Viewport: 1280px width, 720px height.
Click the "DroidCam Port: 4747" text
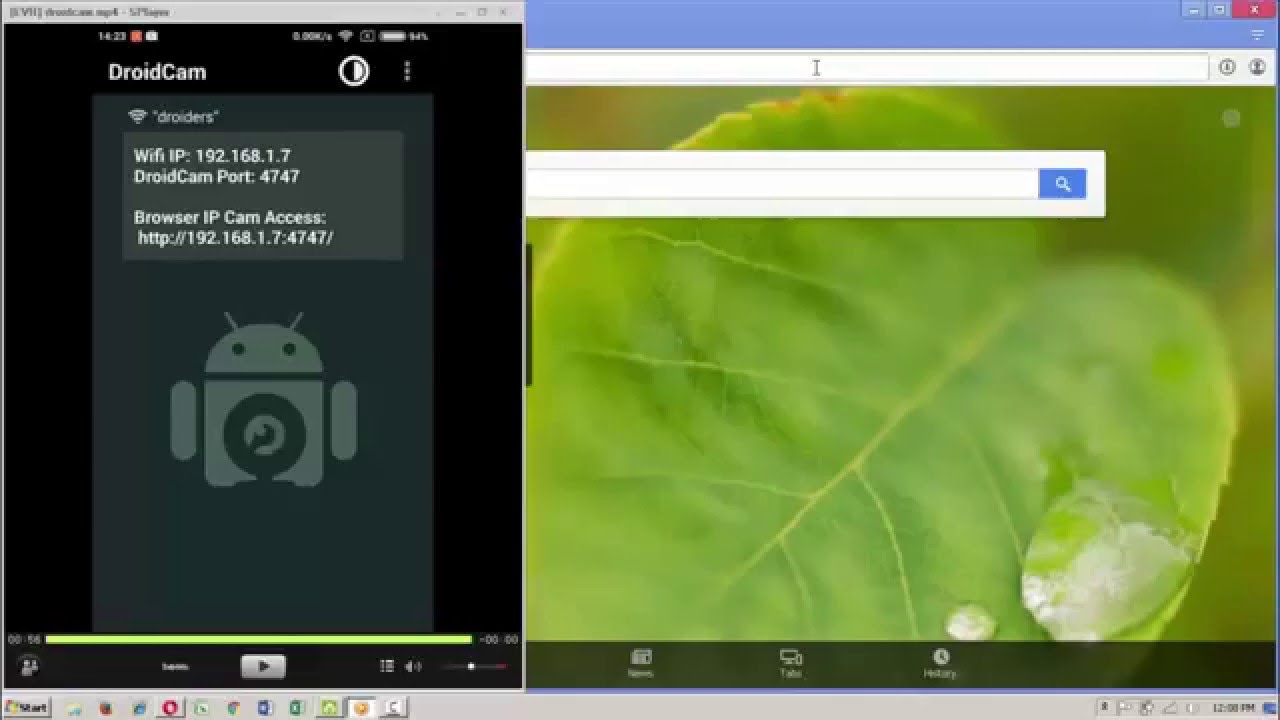tap(217, 177)
